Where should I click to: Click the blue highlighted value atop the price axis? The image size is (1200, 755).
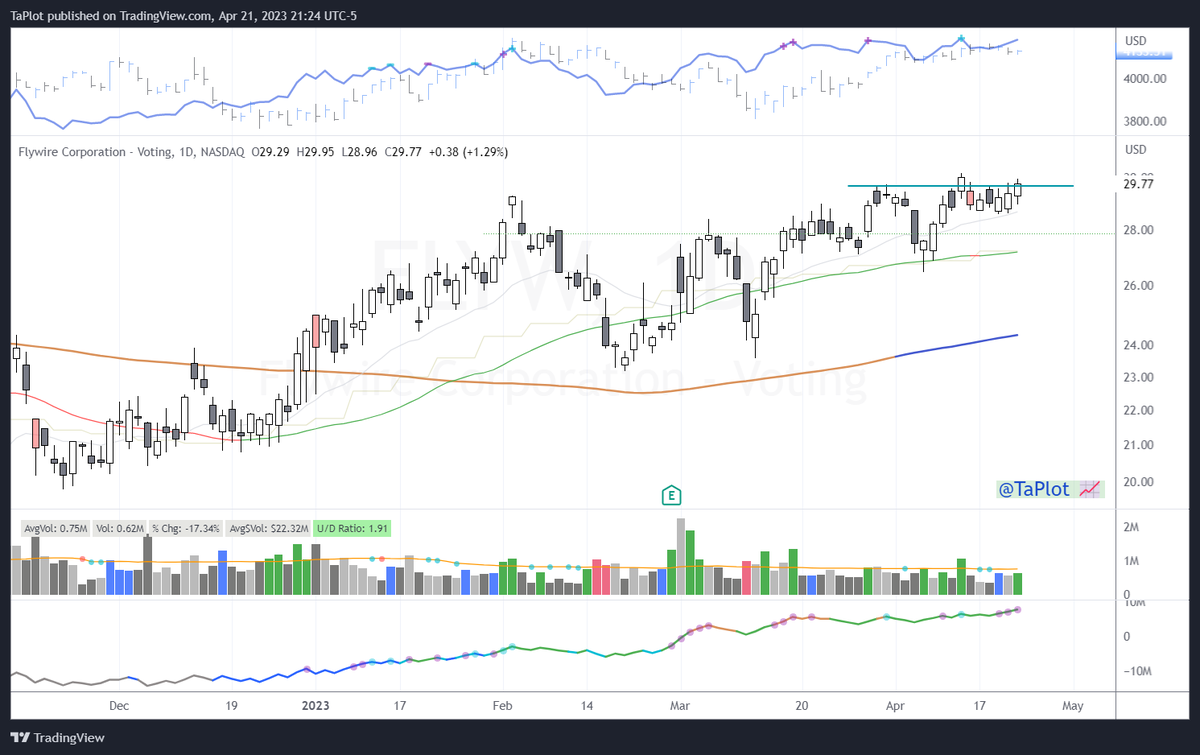(1144, 56)
